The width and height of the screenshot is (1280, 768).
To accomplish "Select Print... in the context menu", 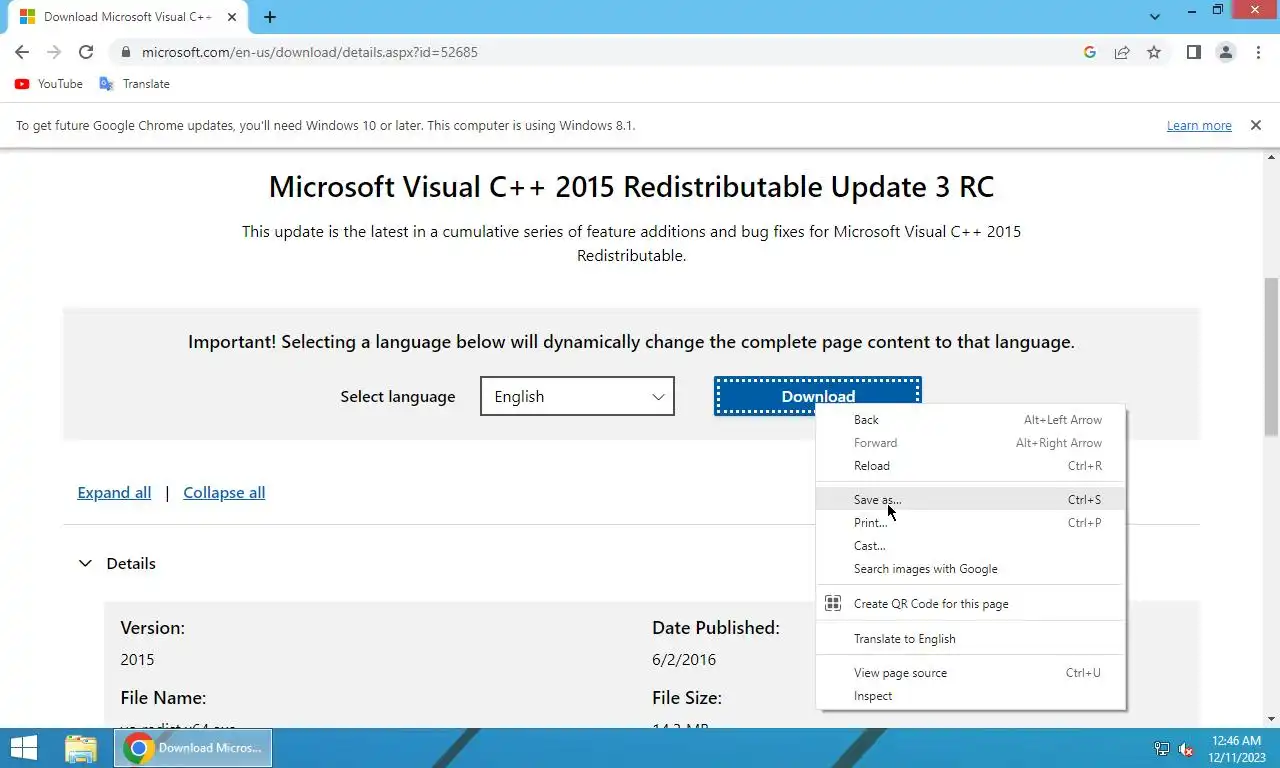I will pyautogui.click(x=971, y=523).
